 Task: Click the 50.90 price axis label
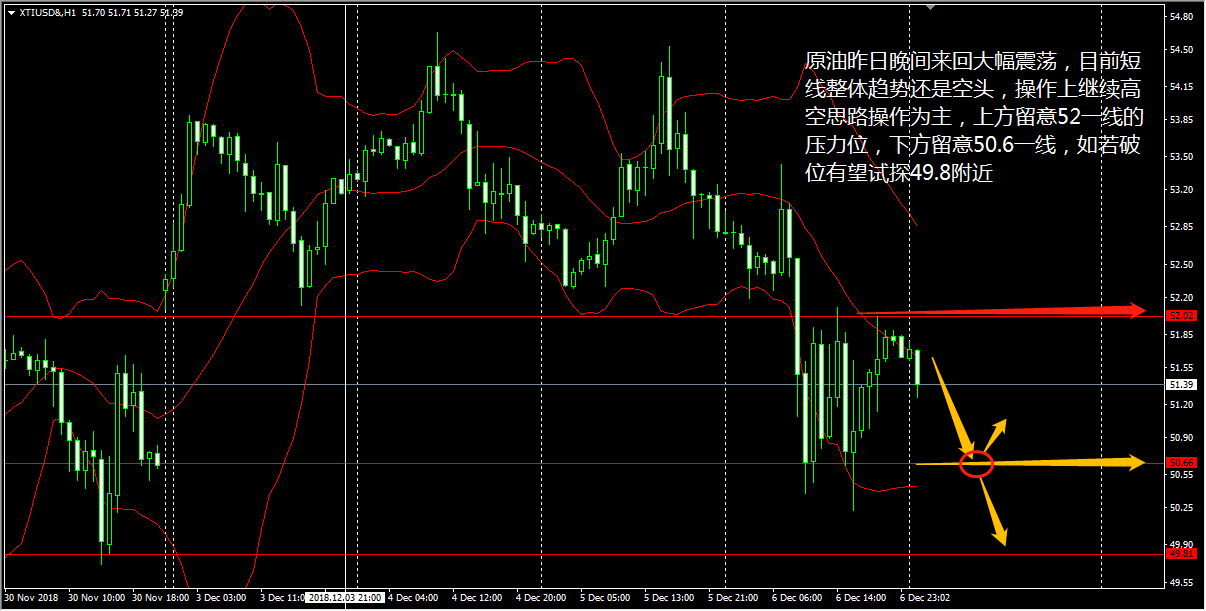pos(1183,438)
